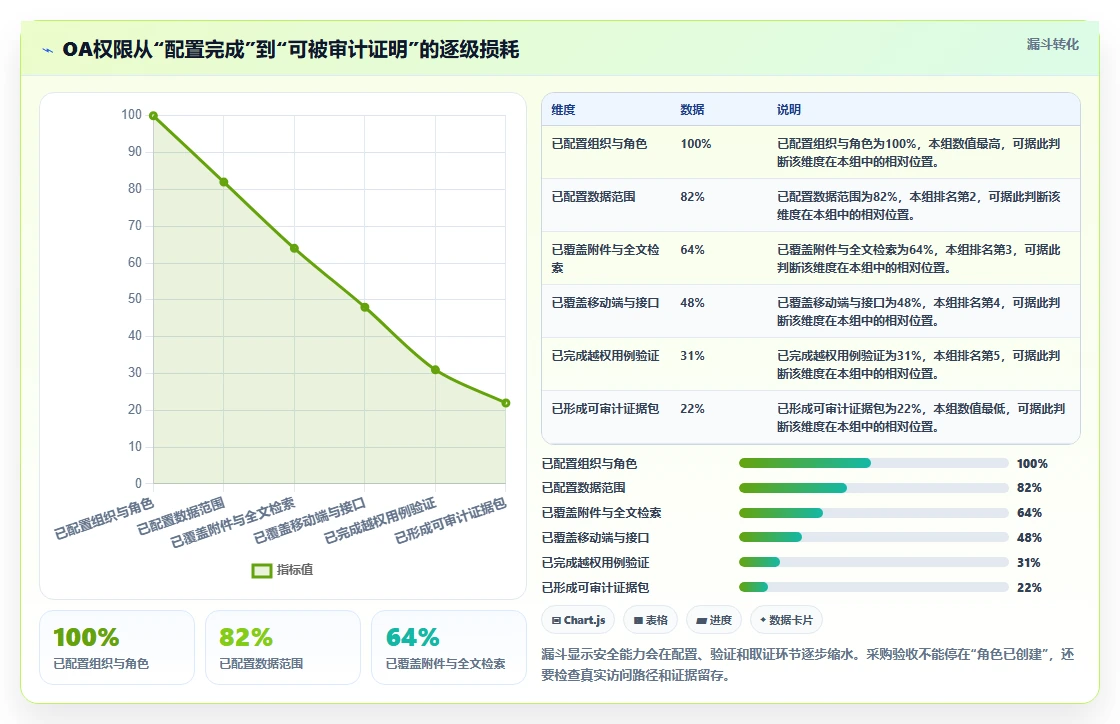Viewport: 1120px width, 724px height.
Task: Click the 64% value in table
Action: [x=692, y=249]
